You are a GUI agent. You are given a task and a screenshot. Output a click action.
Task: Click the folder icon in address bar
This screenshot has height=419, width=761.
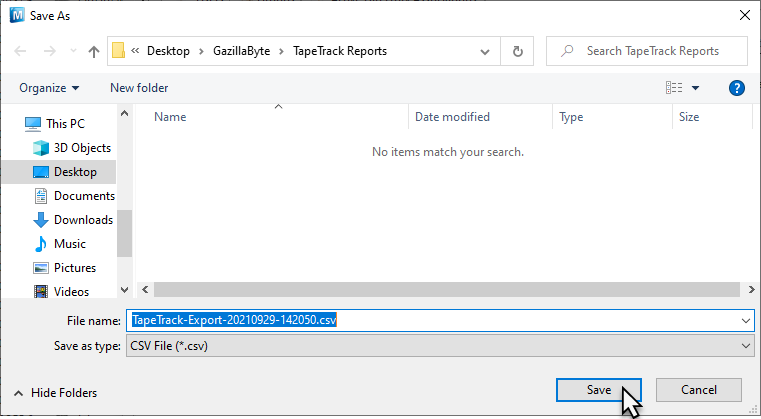point(118,51)
